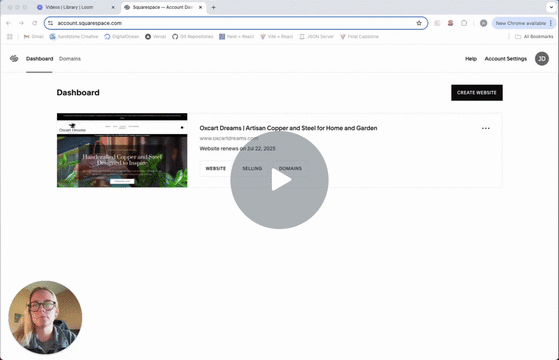Click the red extension icon in toolbar
Viewport: 559px width, 360px height.
tap(451, 23)
